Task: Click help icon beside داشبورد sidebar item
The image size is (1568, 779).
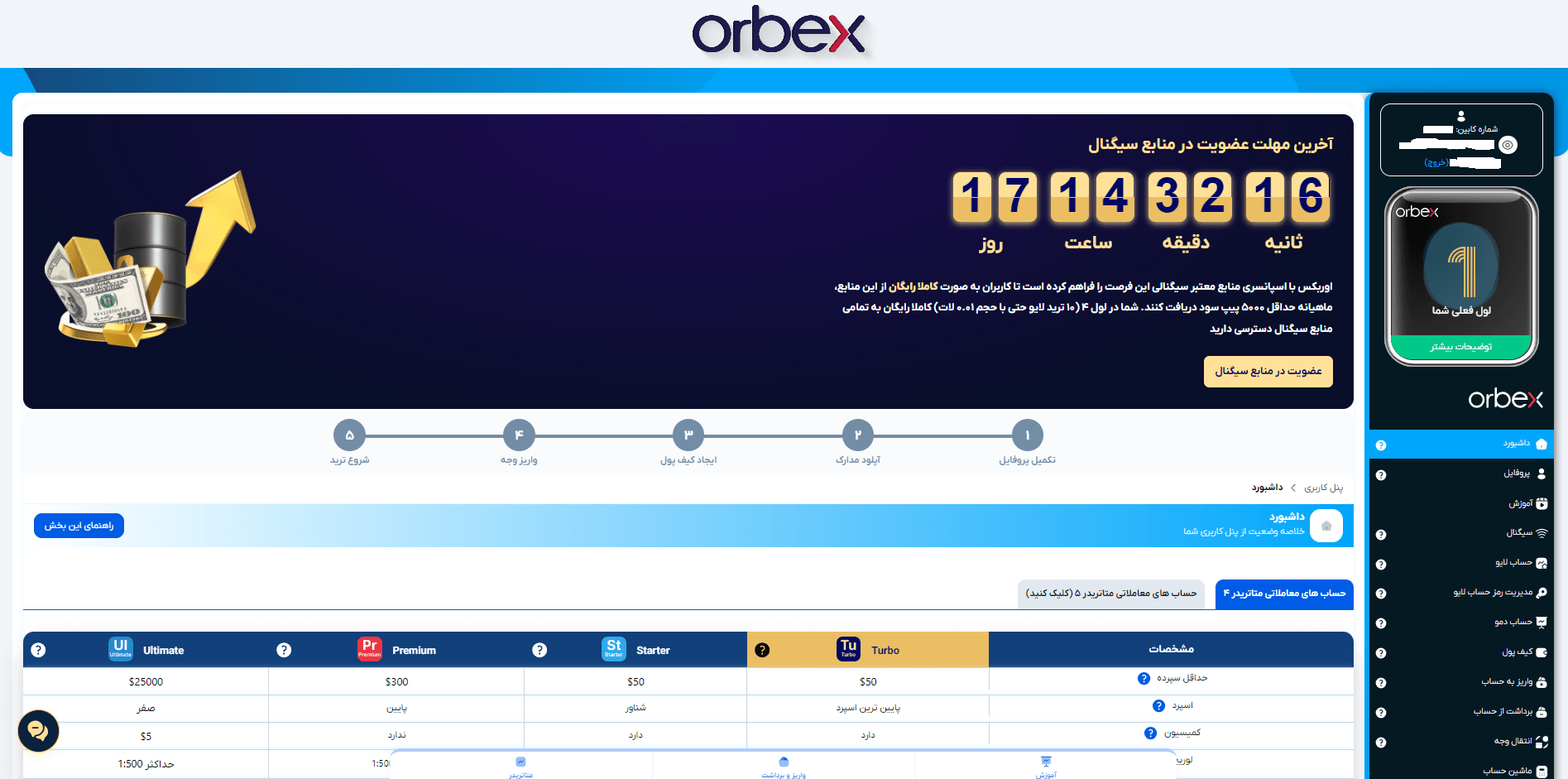Action: 1381,445
